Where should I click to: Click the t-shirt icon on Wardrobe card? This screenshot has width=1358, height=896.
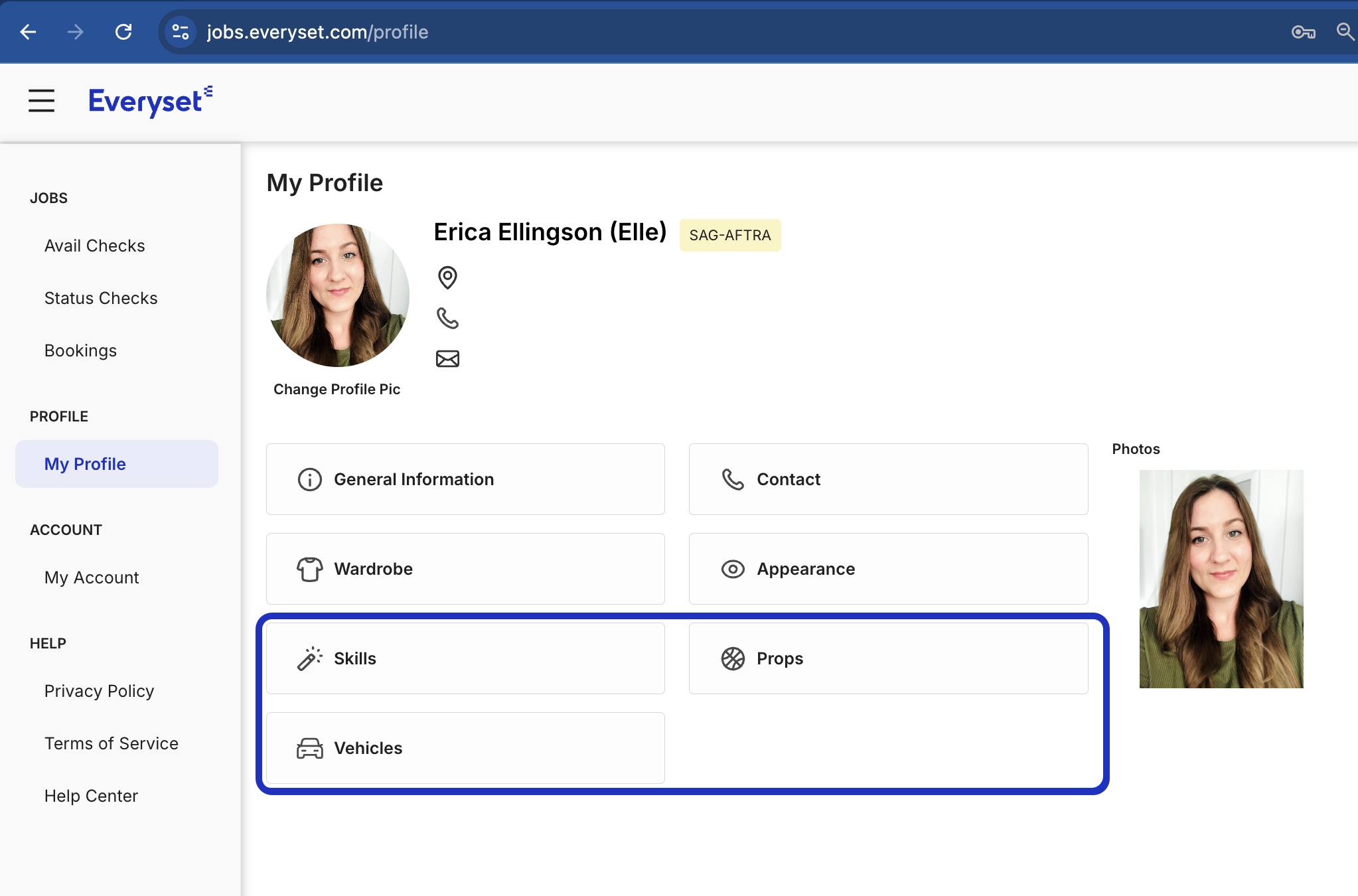click(x=309, y=569)
